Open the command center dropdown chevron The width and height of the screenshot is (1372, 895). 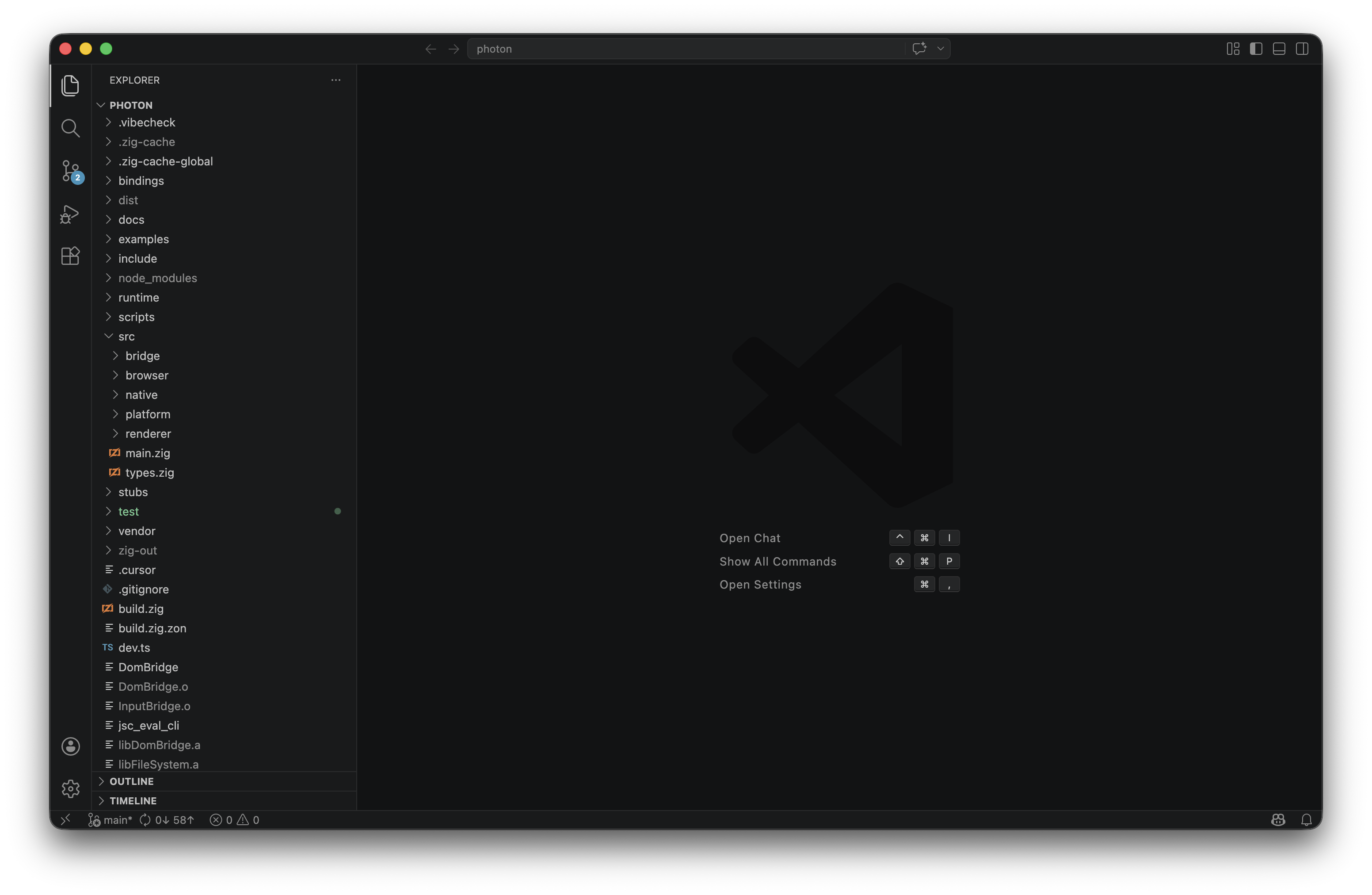(941, 49)
